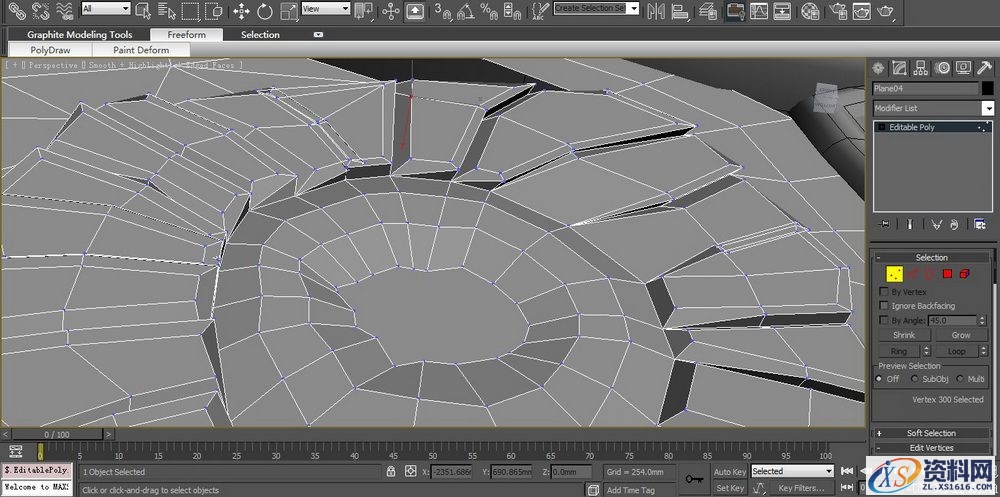Open Edit Named Selection Sets
Screen dimensions: 1000x497
click(x=540, y=10)
